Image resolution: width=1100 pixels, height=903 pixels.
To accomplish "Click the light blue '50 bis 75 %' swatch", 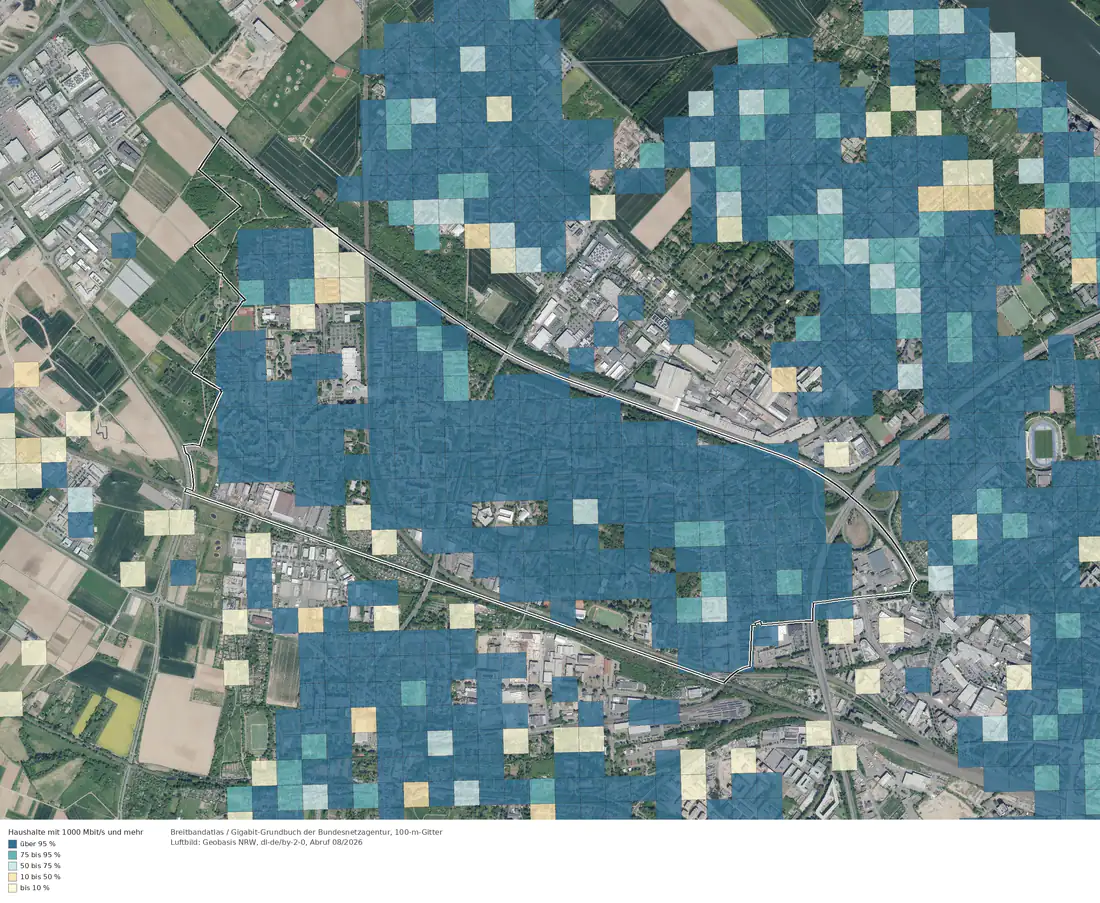I will tap(13, 866).
